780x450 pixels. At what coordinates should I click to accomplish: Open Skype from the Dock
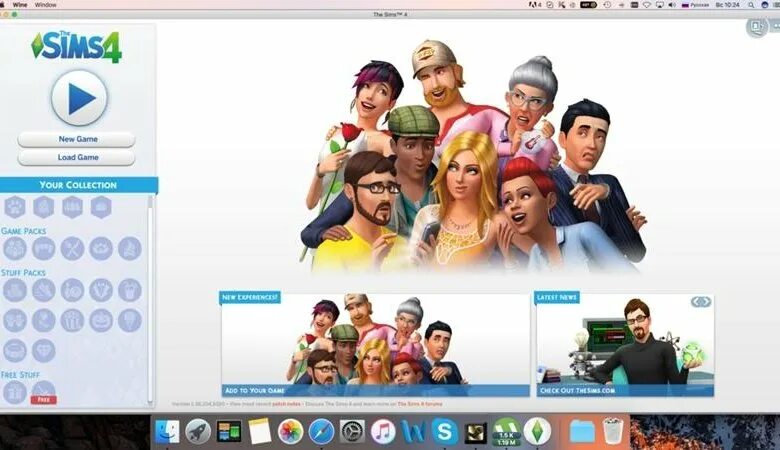[445, 431]
